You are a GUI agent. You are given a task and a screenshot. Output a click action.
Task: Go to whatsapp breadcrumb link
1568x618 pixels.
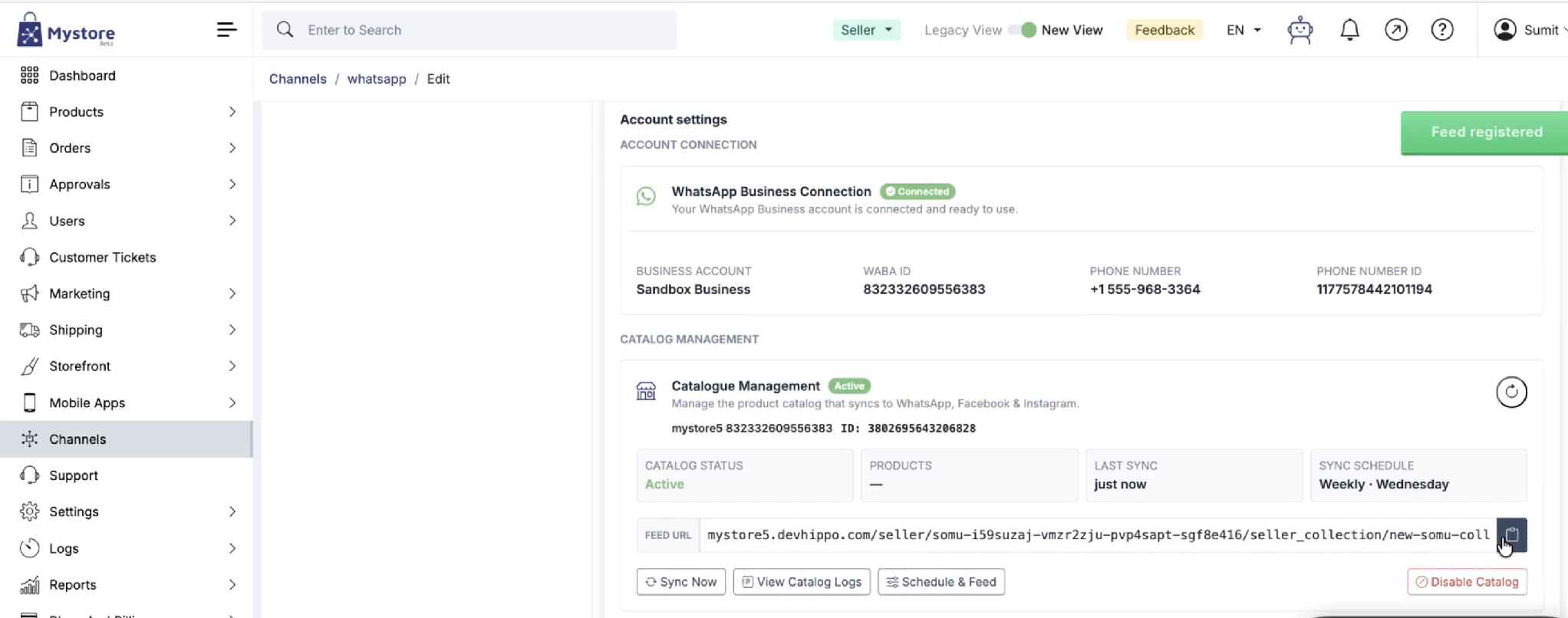pyautogui.click(x=377, y=79)
